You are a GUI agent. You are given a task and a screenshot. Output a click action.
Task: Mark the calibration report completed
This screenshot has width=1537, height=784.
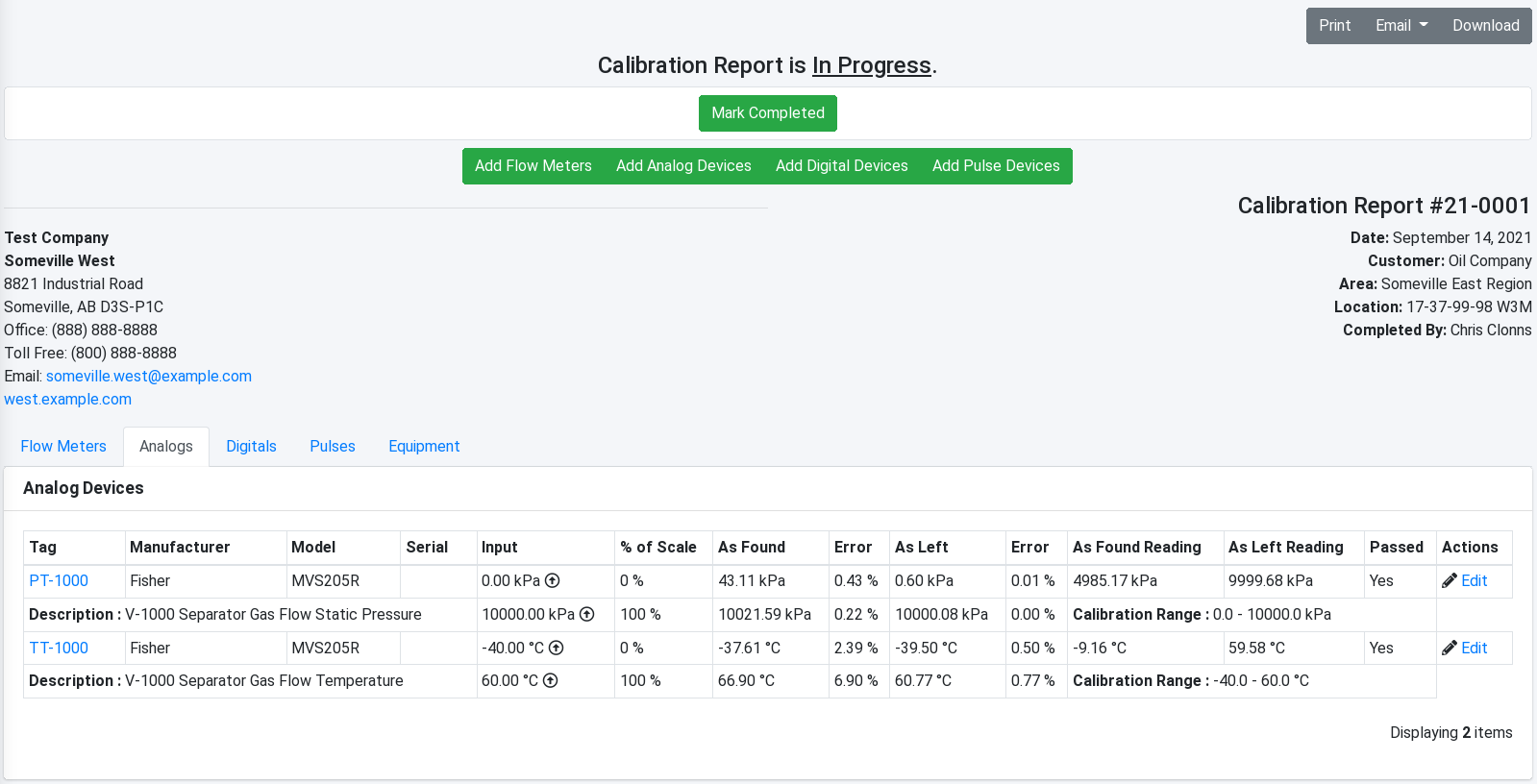click(767, 113)
